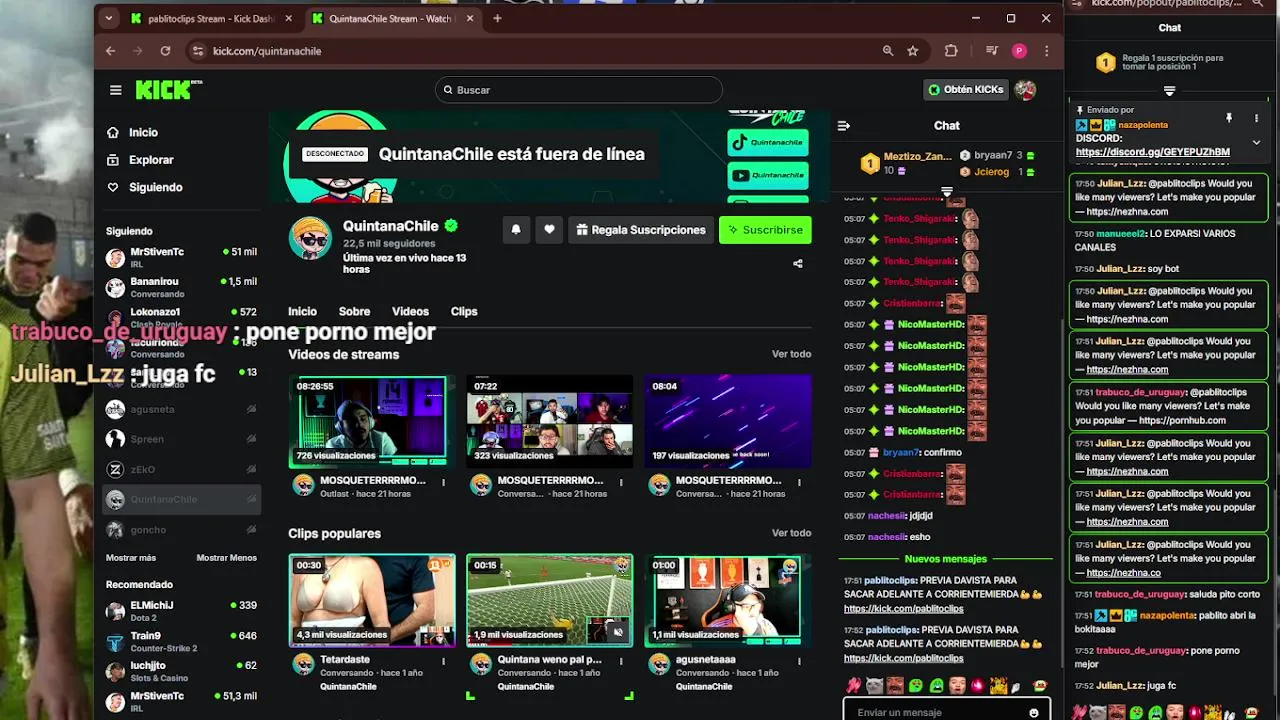Open options for the 726 visualizaciones video
This screenshot has height=720, width=1280.
[443, 482]
